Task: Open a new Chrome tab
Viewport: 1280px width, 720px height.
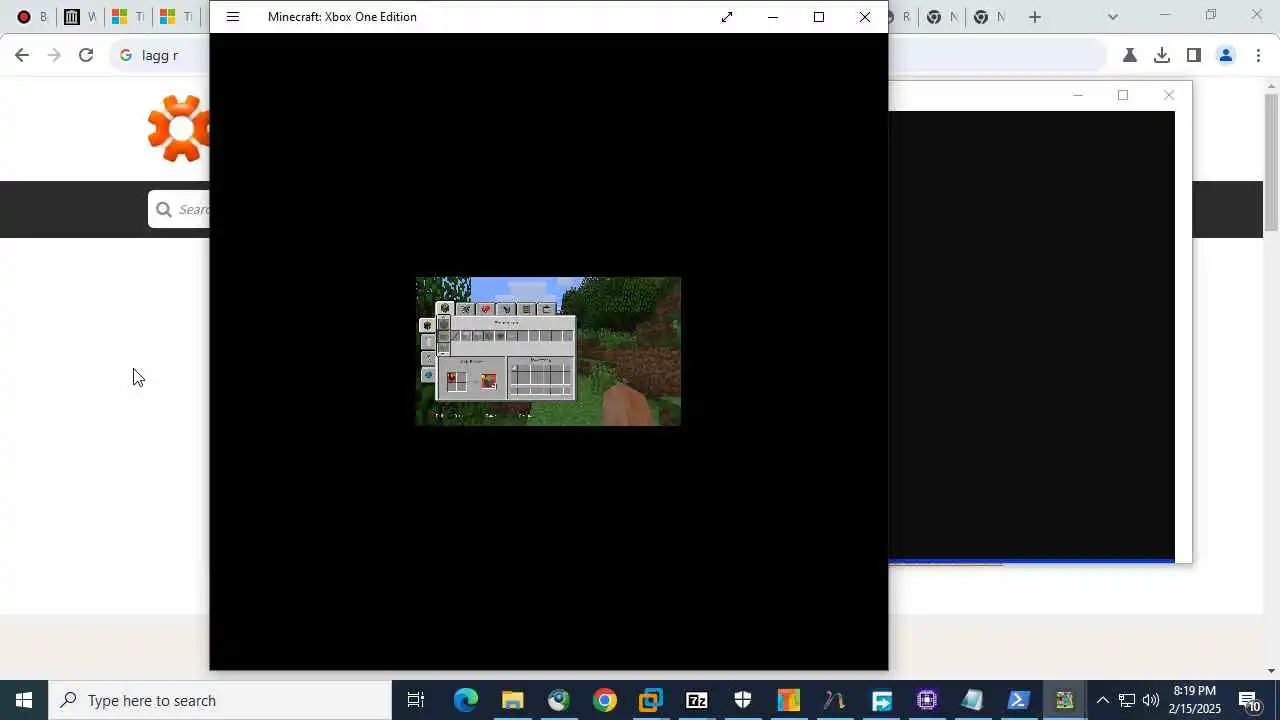Action: pos(1035,17)
